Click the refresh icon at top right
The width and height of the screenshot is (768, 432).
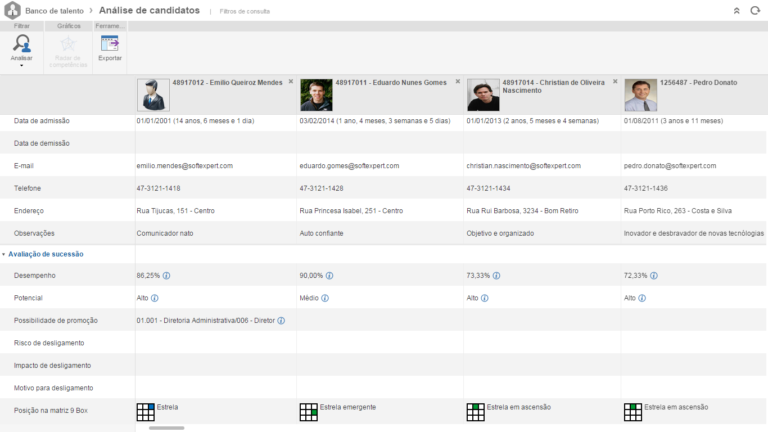(x=755, y=10)
